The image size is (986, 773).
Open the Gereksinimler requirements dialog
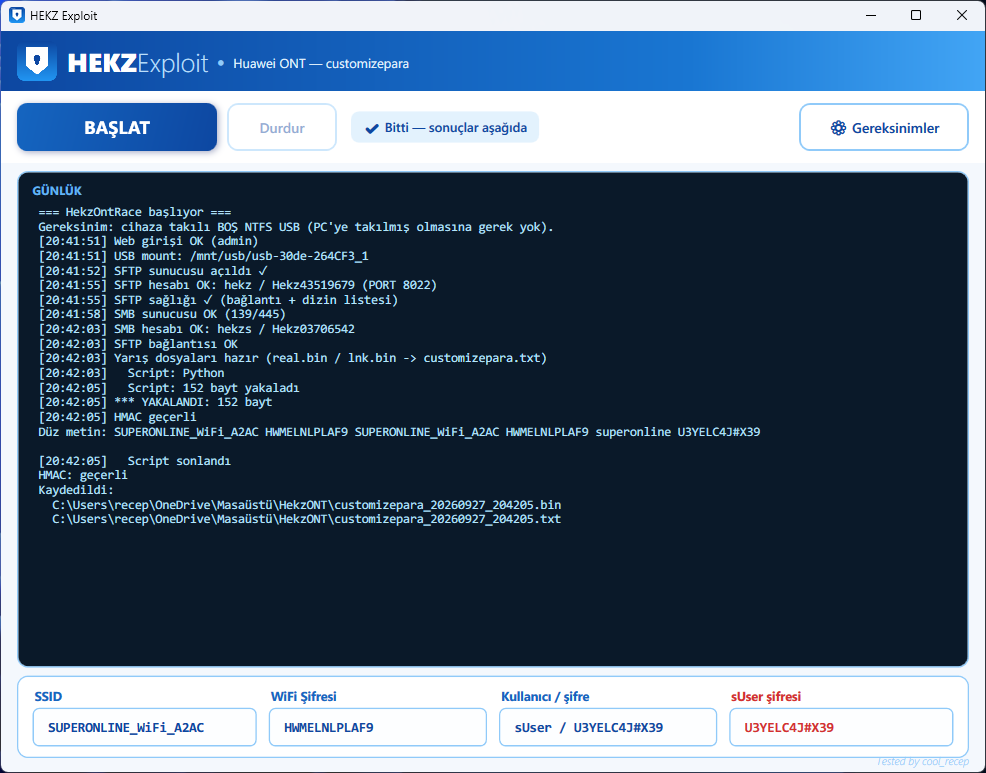click(884, 128)
